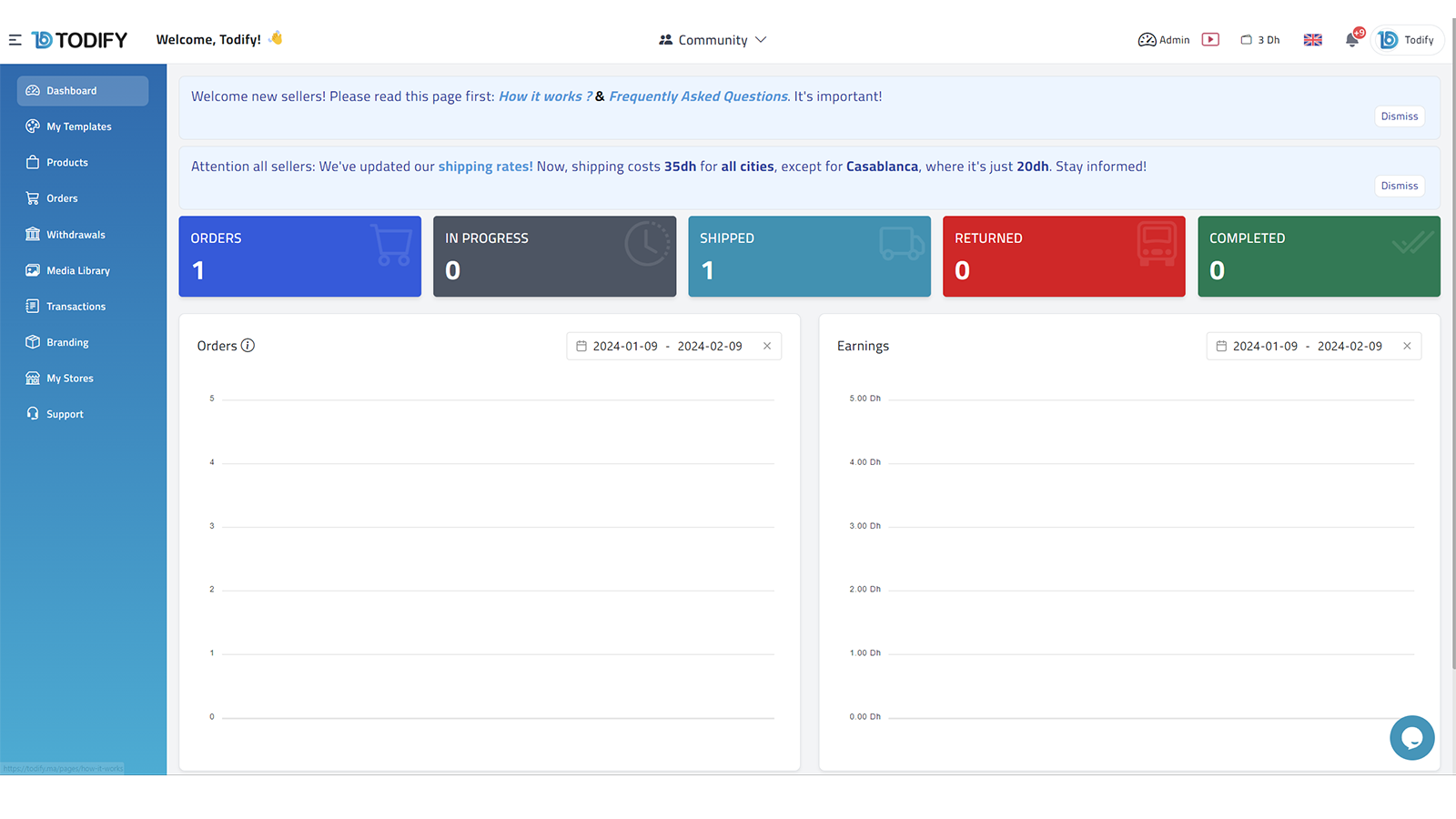Dismiss the shipping rates notice
Screen dimensions: 1456x819
tap(1400, 186)
